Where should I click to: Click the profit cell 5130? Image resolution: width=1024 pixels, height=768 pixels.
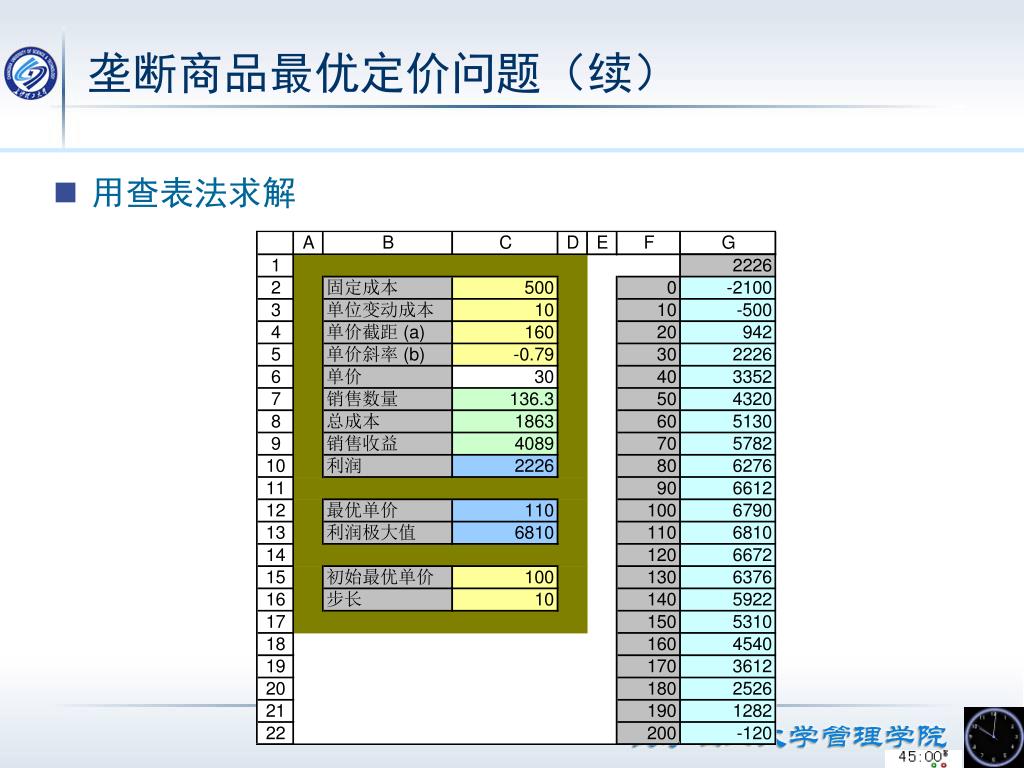click(x=728, y=421)
